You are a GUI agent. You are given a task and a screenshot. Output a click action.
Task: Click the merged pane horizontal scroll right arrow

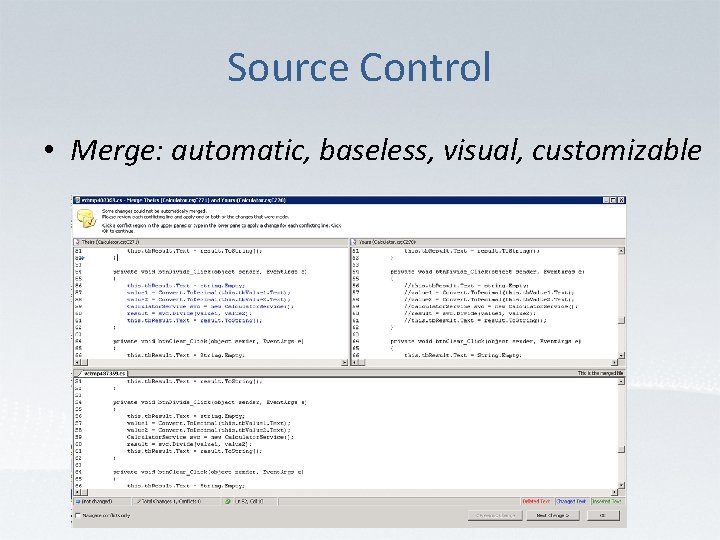614,492
